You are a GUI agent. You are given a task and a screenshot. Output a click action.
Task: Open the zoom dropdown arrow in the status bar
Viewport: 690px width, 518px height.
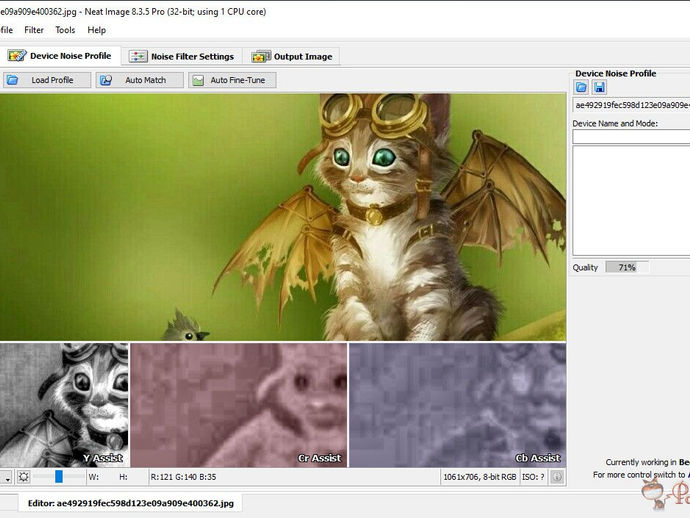[x=6, y=477]
